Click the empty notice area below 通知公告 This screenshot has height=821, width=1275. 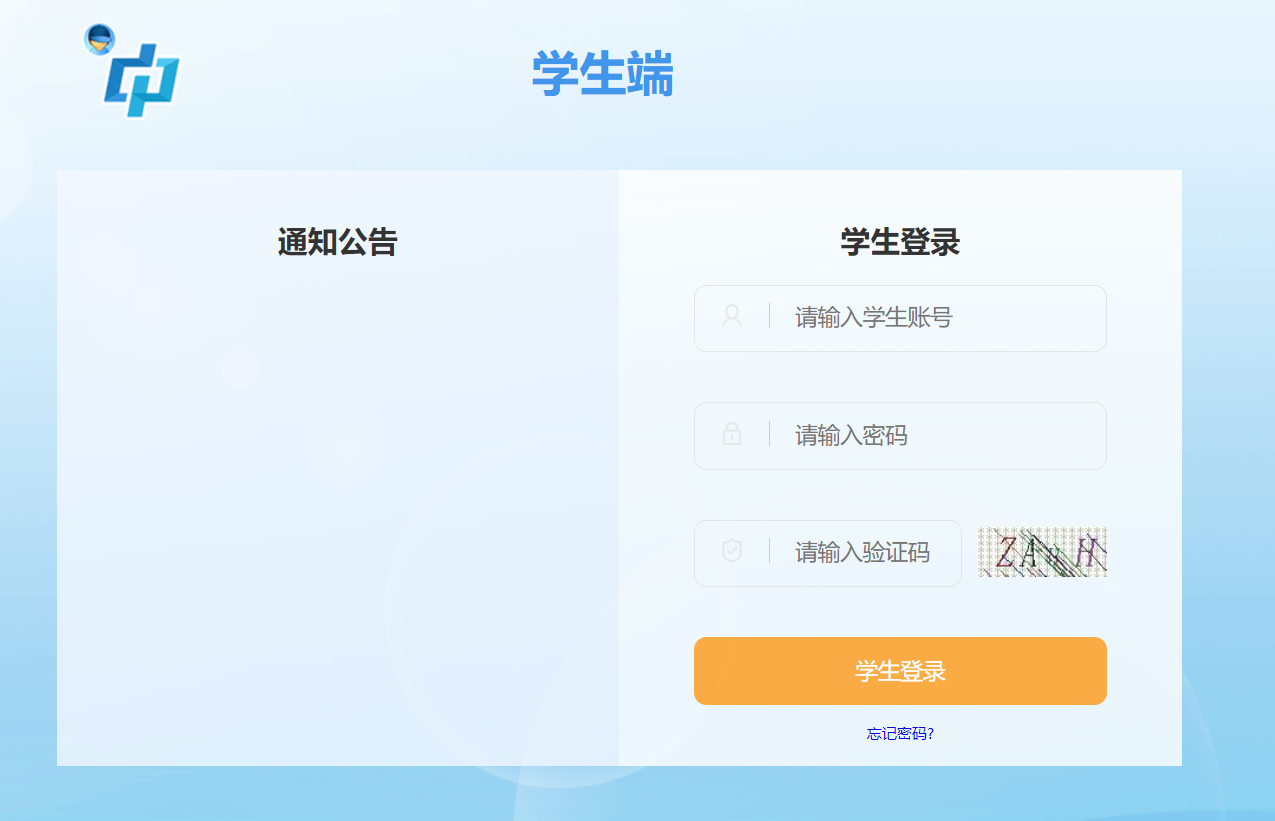337,500
